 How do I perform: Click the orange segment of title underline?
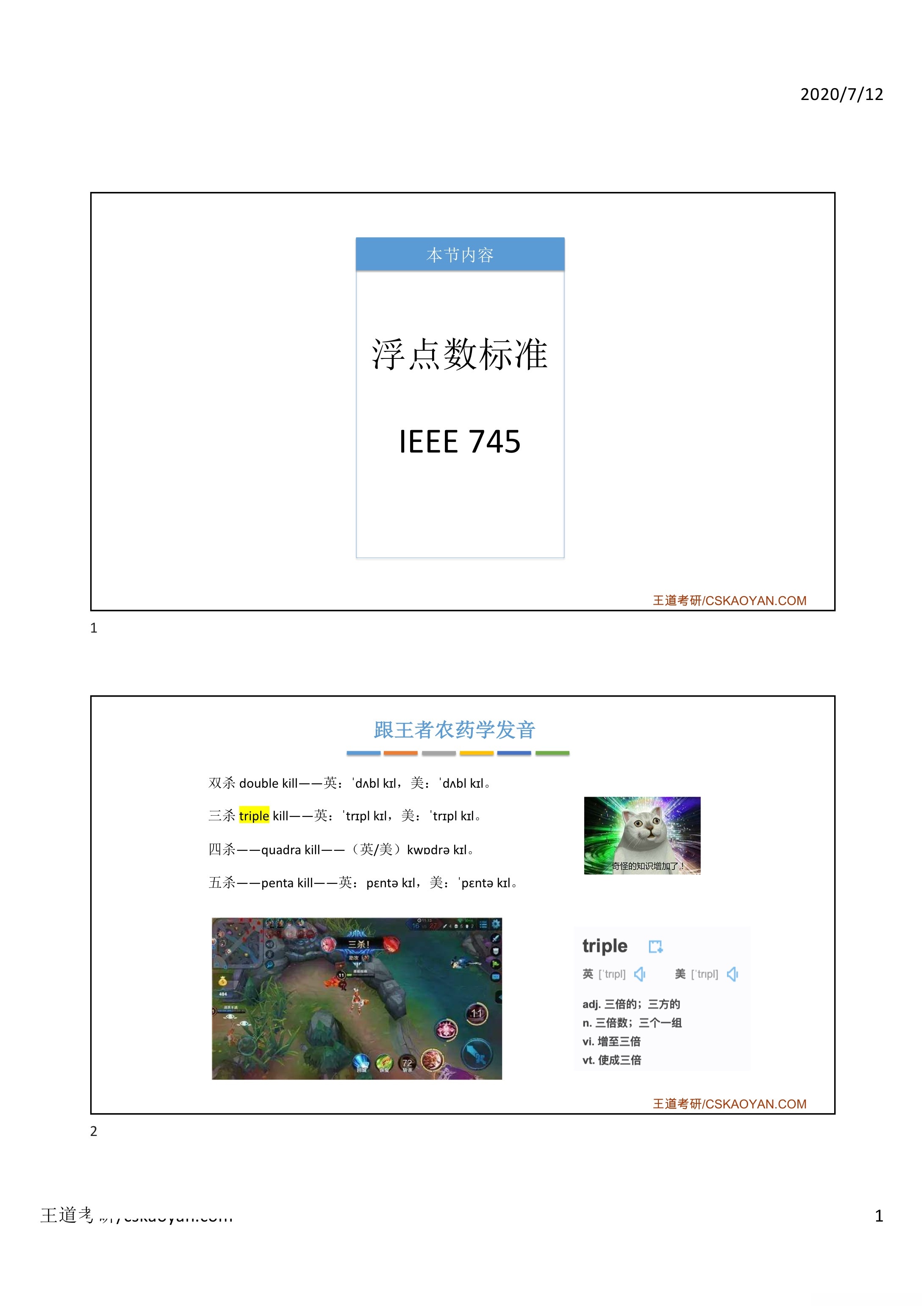tap(400, 753)
